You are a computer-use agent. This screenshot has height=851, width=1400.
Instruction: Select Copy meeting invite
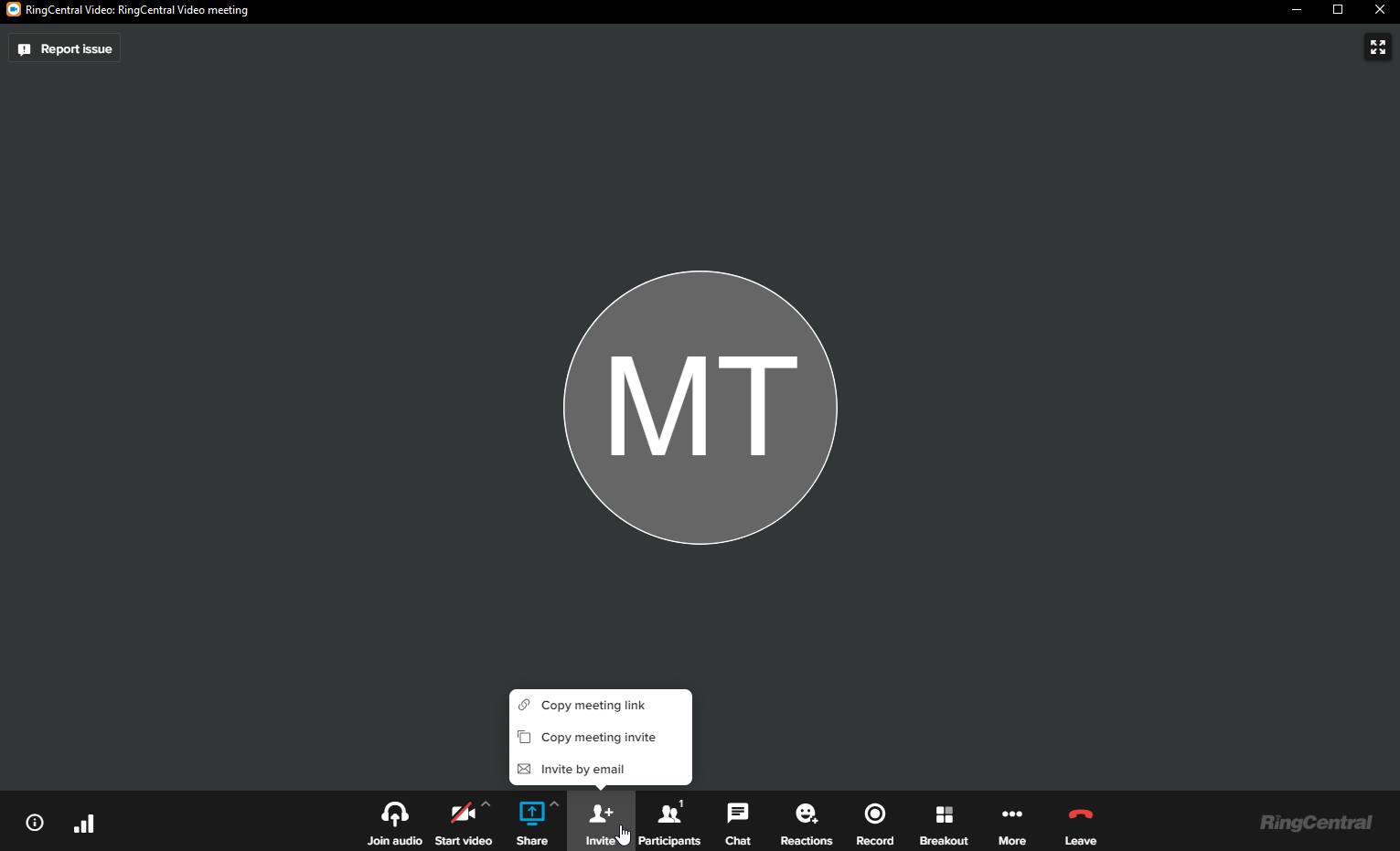(x=601, y=737)
